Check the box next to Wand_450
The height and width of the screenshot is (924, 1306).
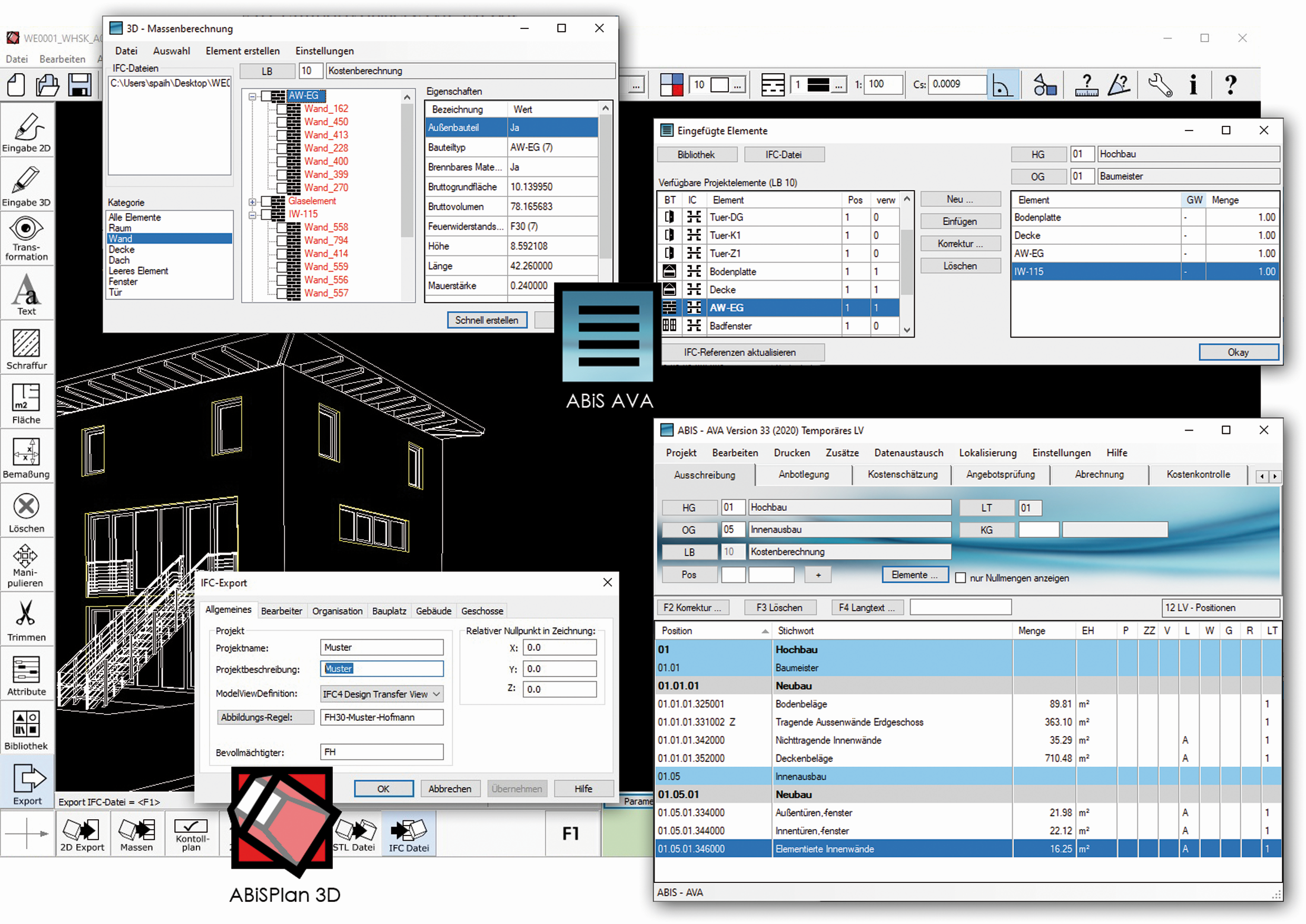coord(282,122)
